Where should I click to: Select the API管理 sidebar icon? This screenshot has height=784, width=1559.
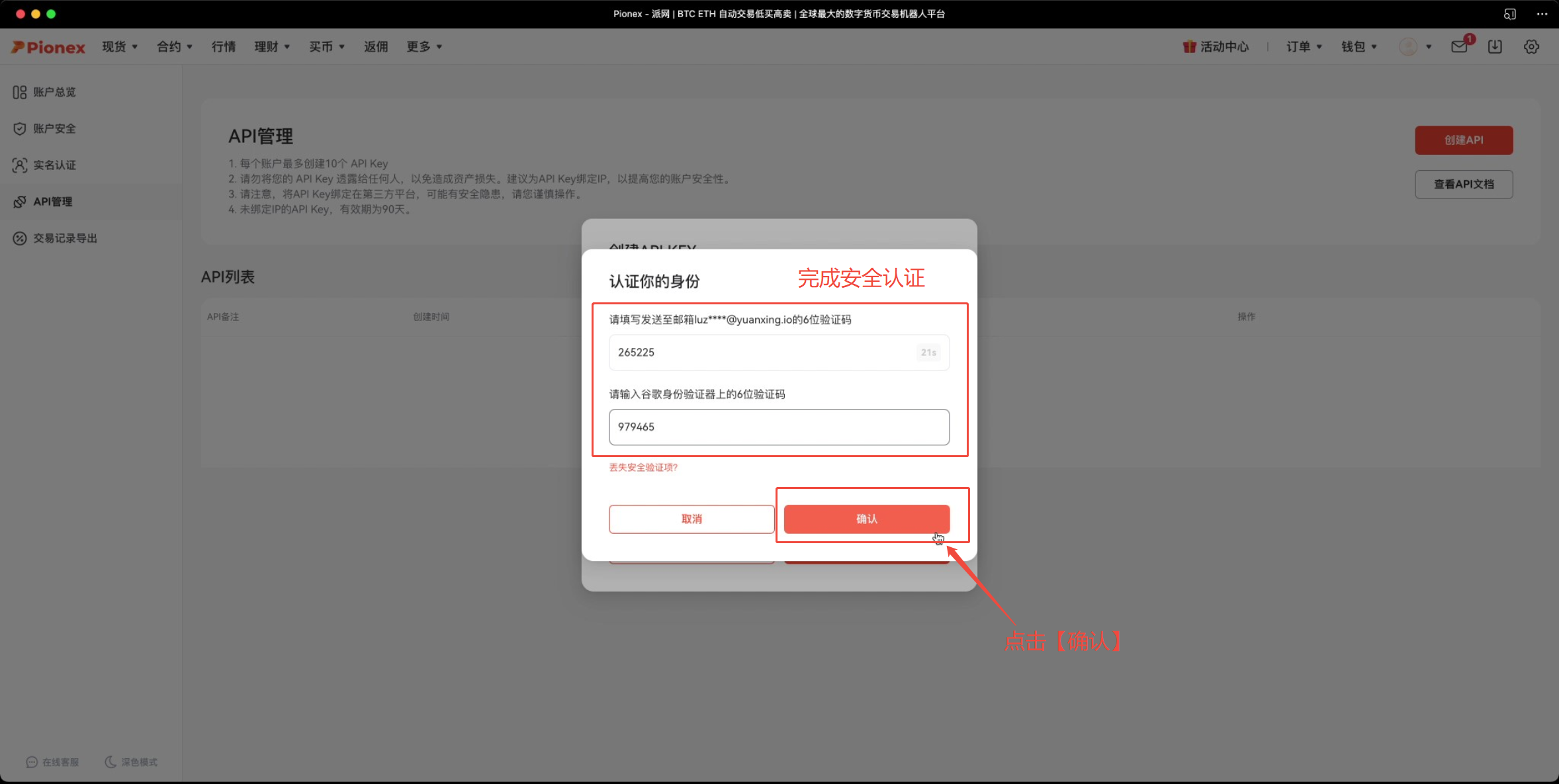19,201
